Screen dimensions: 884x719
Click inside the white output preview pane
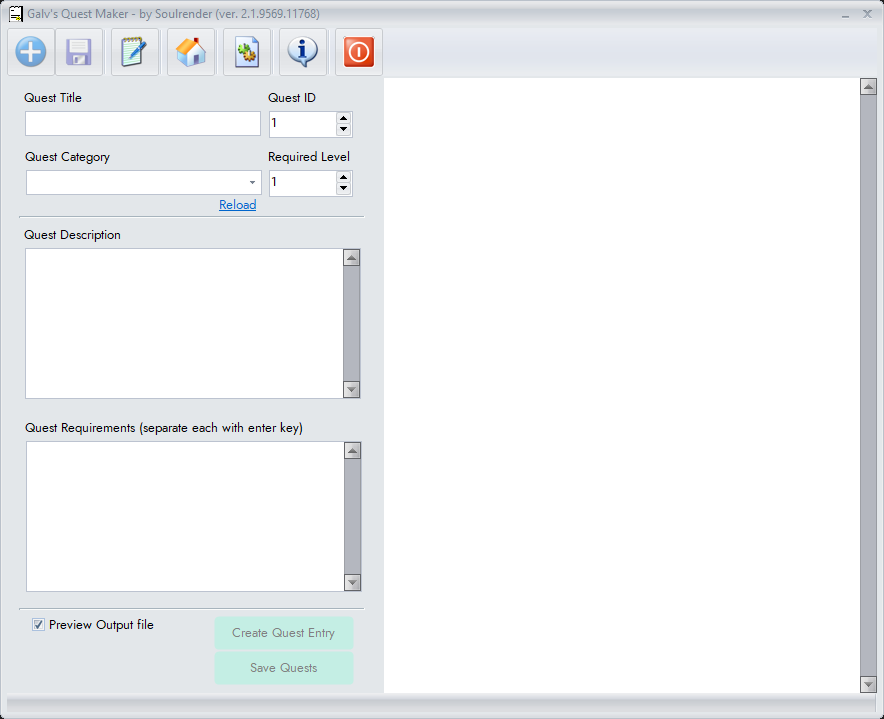click(x=622, y=386)
